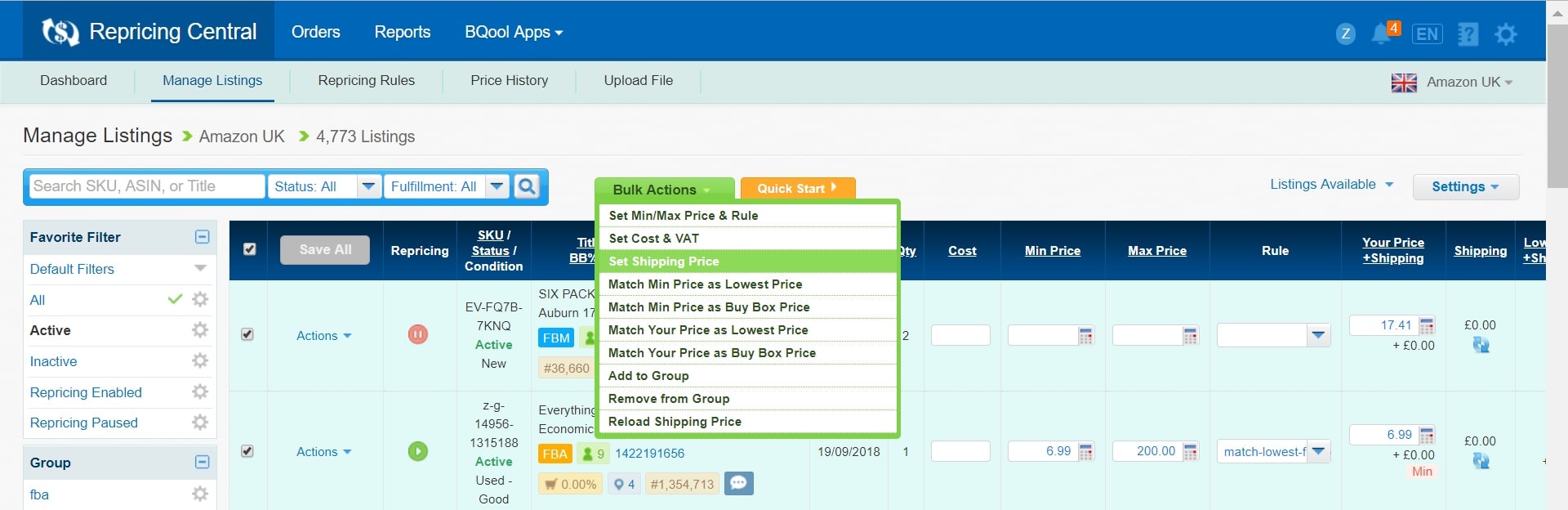
Task: Choose Reload Shipping Price
Action: coord(747,421)
